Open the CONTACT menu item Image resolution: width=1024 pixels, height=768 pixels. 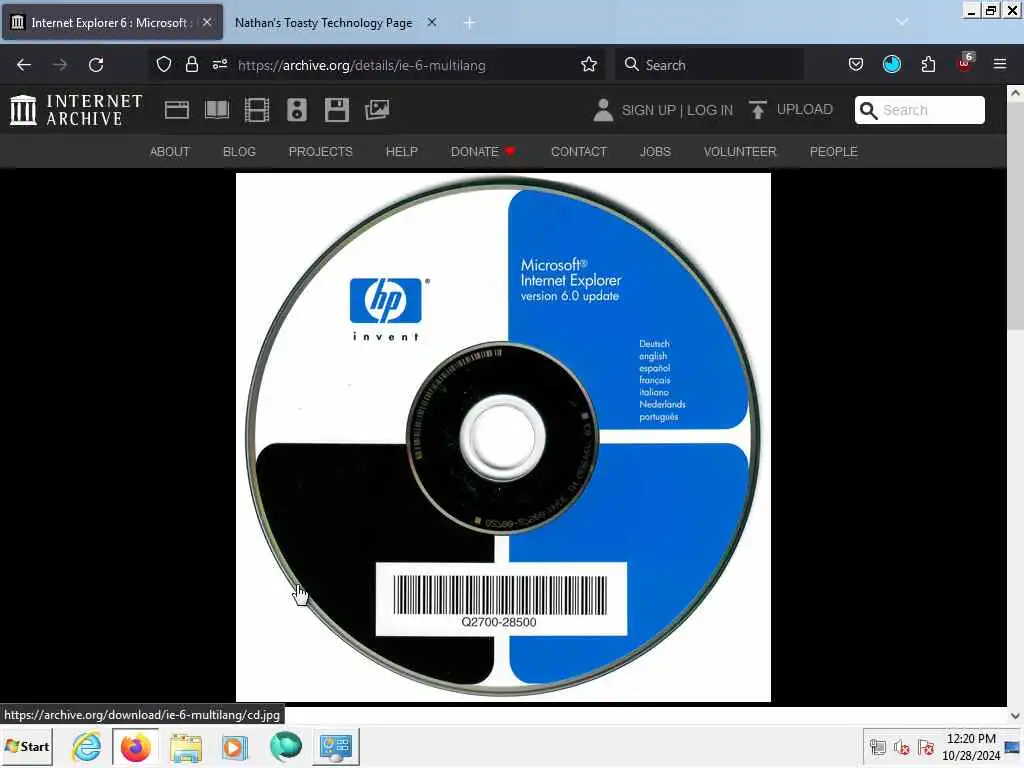click(579, 152)
